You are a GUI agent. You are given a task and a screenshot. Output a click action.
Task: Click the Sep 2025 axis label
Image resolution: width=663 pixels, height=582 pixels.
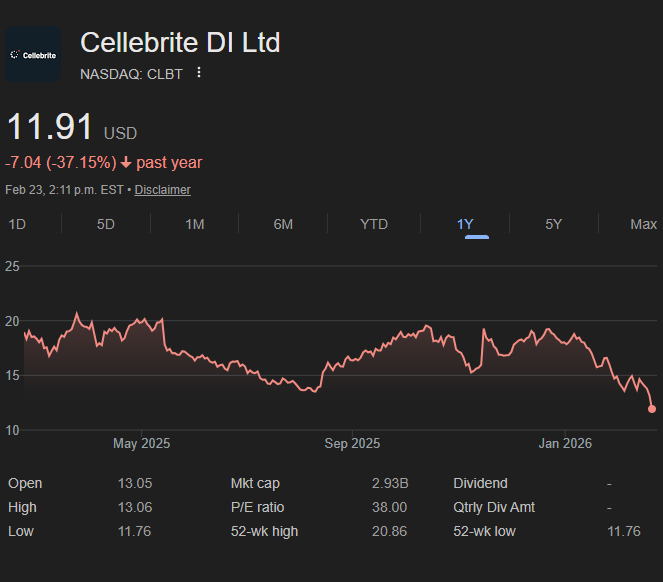pos(352,444)
